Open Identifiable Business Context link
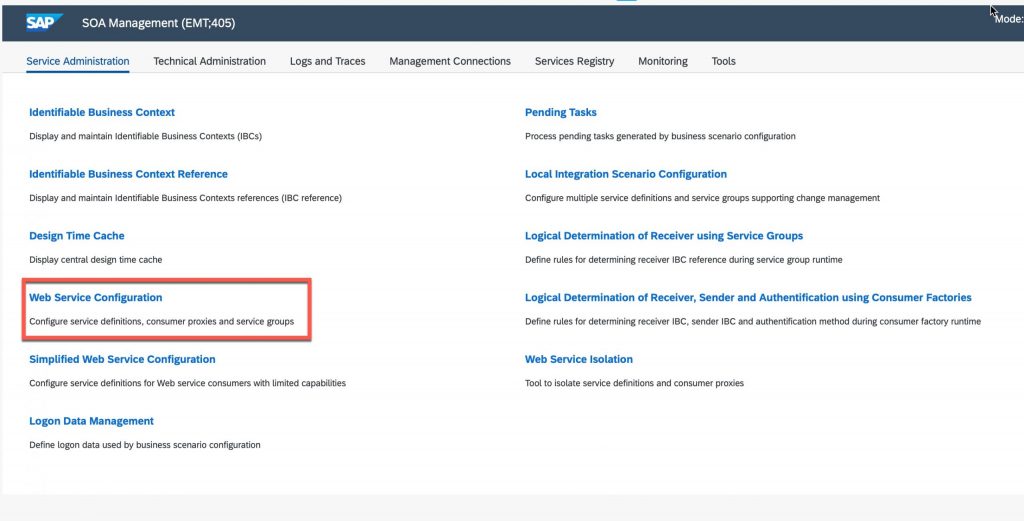The image size is (1024, 521). pyautogui.click(x=102, y=112)
